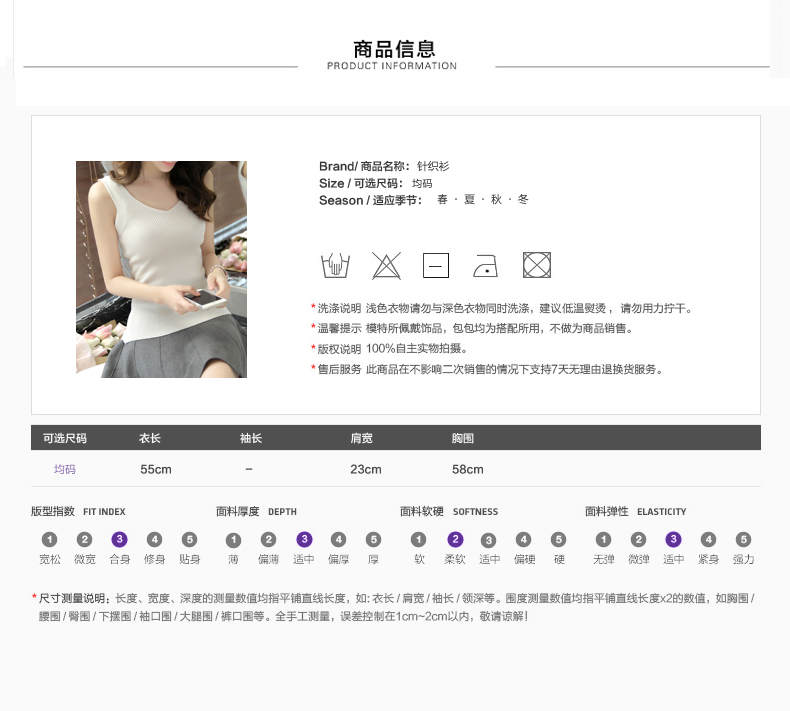Screen dimensions: 790x711
Task: Click the dry flat square icon
Action: 435,266
